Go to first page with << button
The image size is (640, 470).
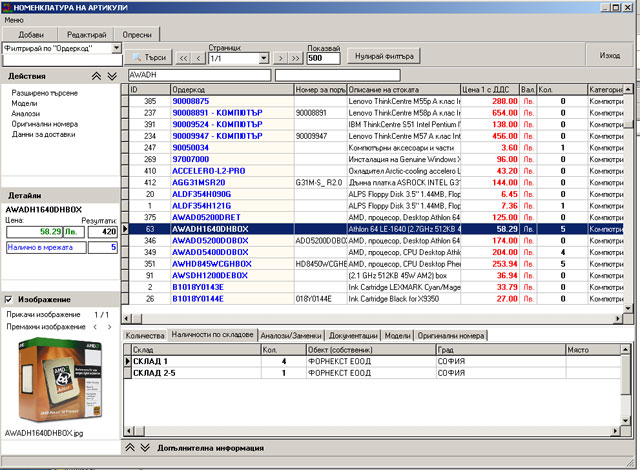tap(184, 58)
